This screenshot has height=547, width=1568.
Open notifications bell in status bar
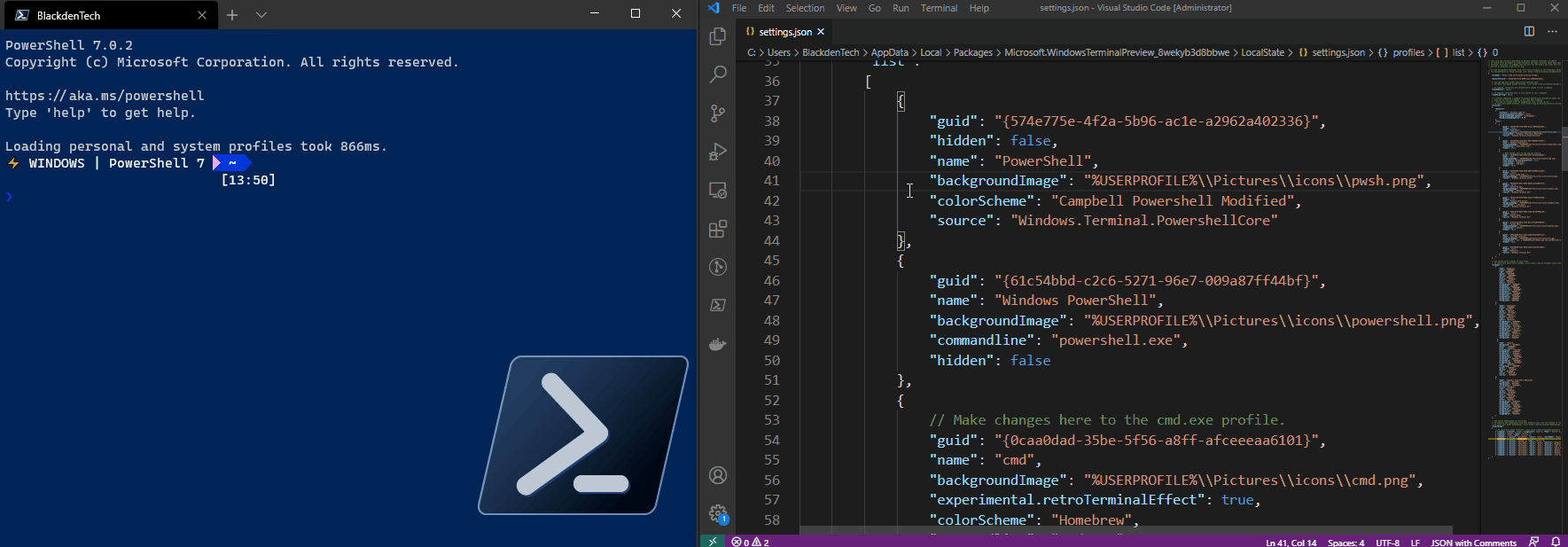click(x=1556, y=542)
